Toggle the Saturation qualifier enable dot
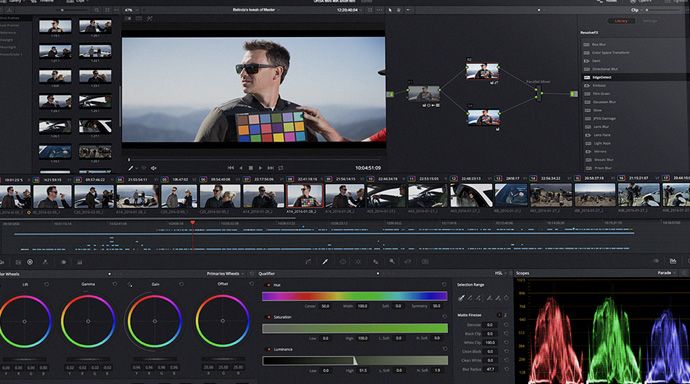 click(268, 317)
